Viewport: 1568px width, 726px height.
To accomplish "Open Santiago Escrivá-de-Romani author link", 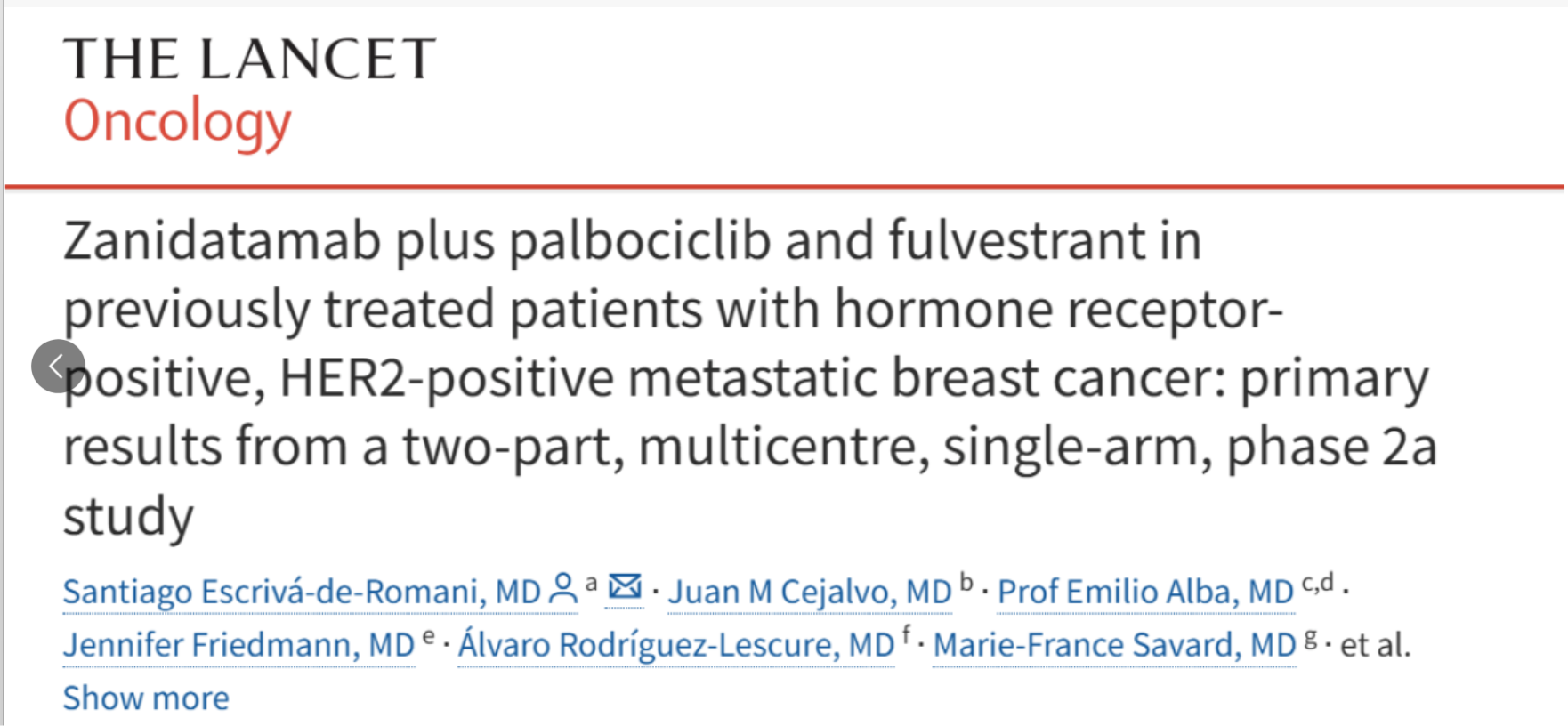I will pyautogui.click(x=302, y=592).
